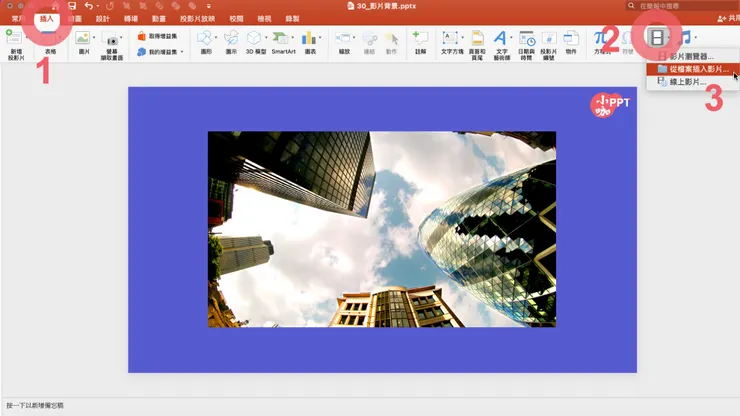Viewport: 740px width, 416px height.
Task: Choose 影片瀏覽器... from the video menu
Action: coord(692,56)
